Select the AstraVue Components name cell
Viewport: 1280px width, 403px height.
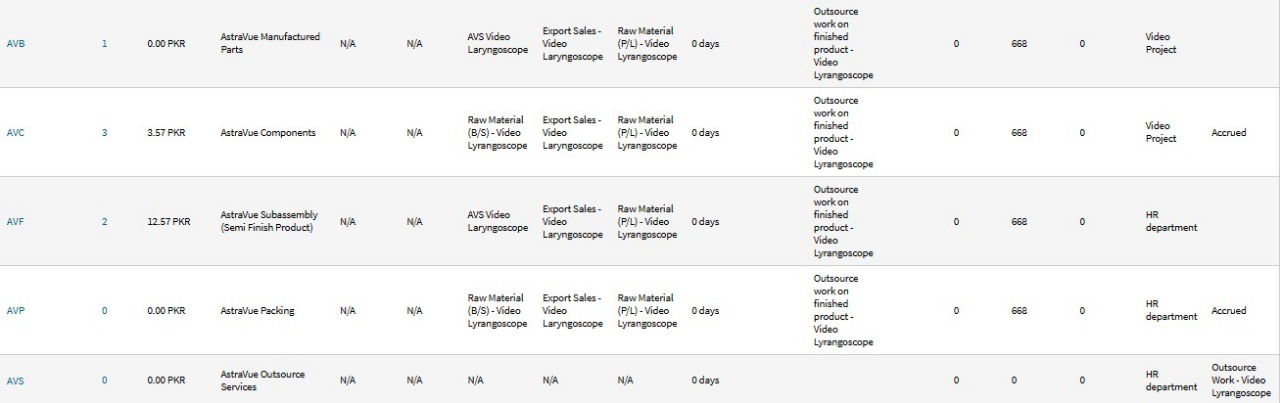pyautogui.click(x=267, y=133)
